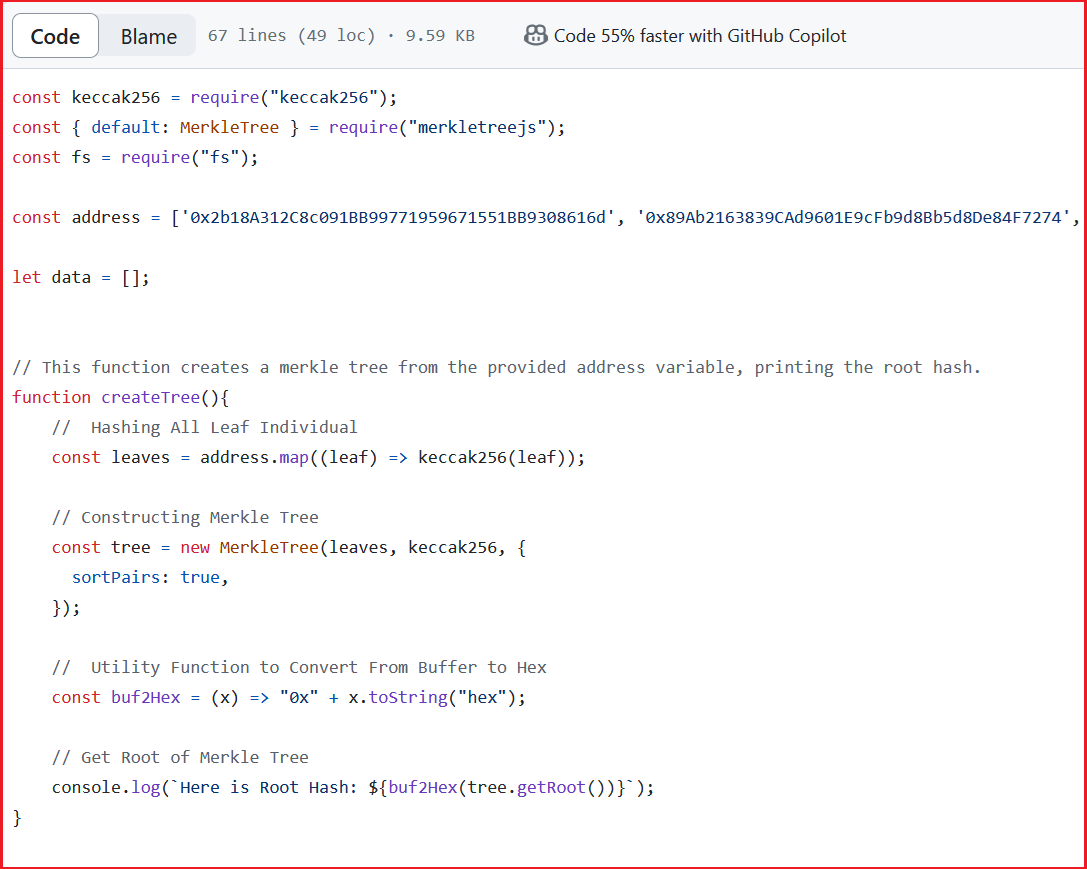This screenshot has height=869, width=1087.
Task: Switch to the Blame view tab
Action: [148, 36]
